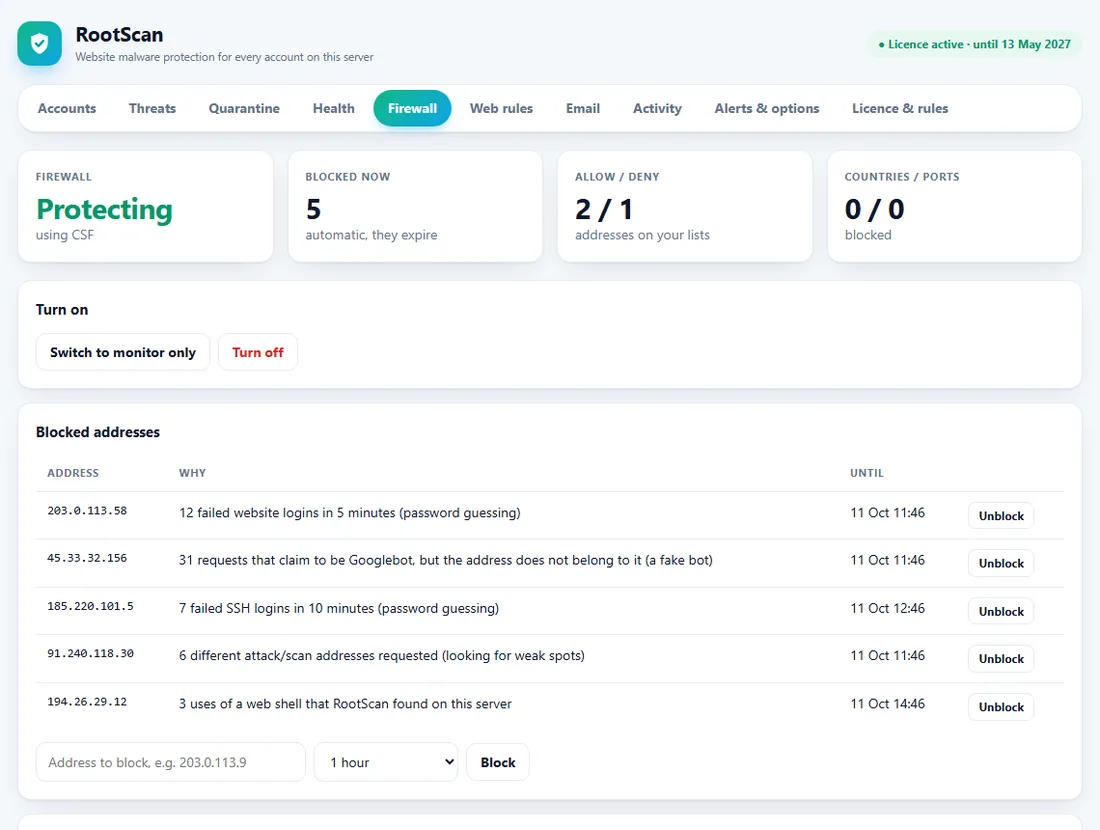Click the '12 failed website logins' reason text

click(x=350, y=513)
